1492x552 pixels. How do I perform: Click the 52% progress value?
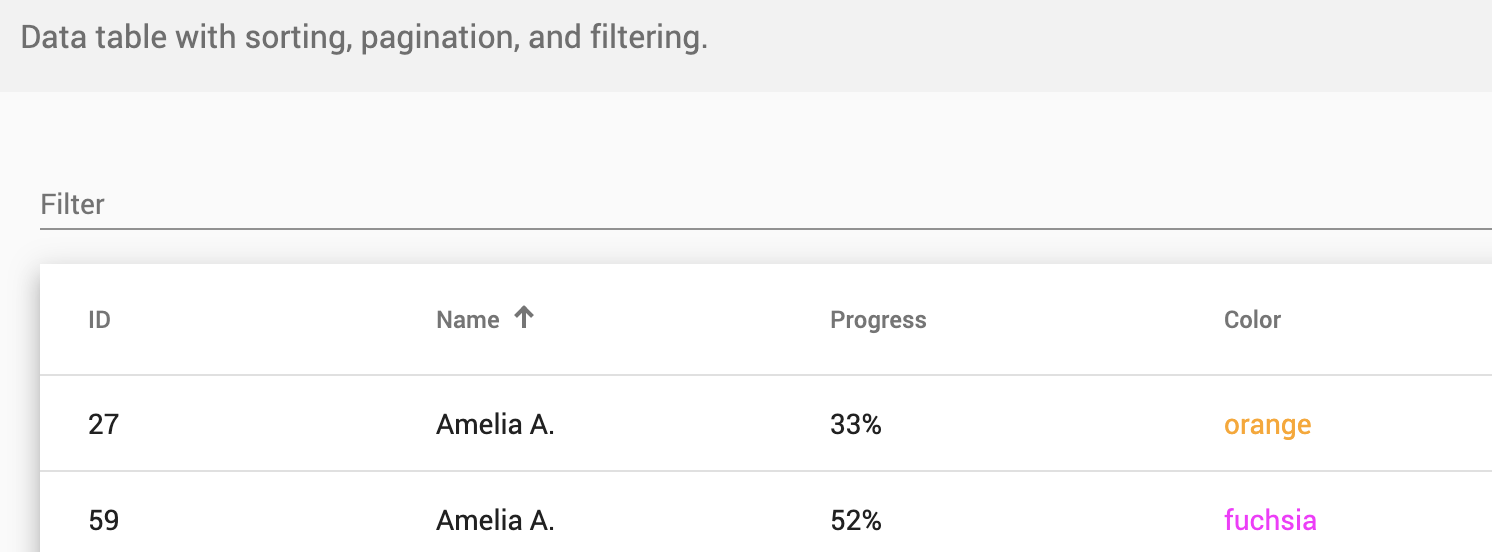pos(855,520)
